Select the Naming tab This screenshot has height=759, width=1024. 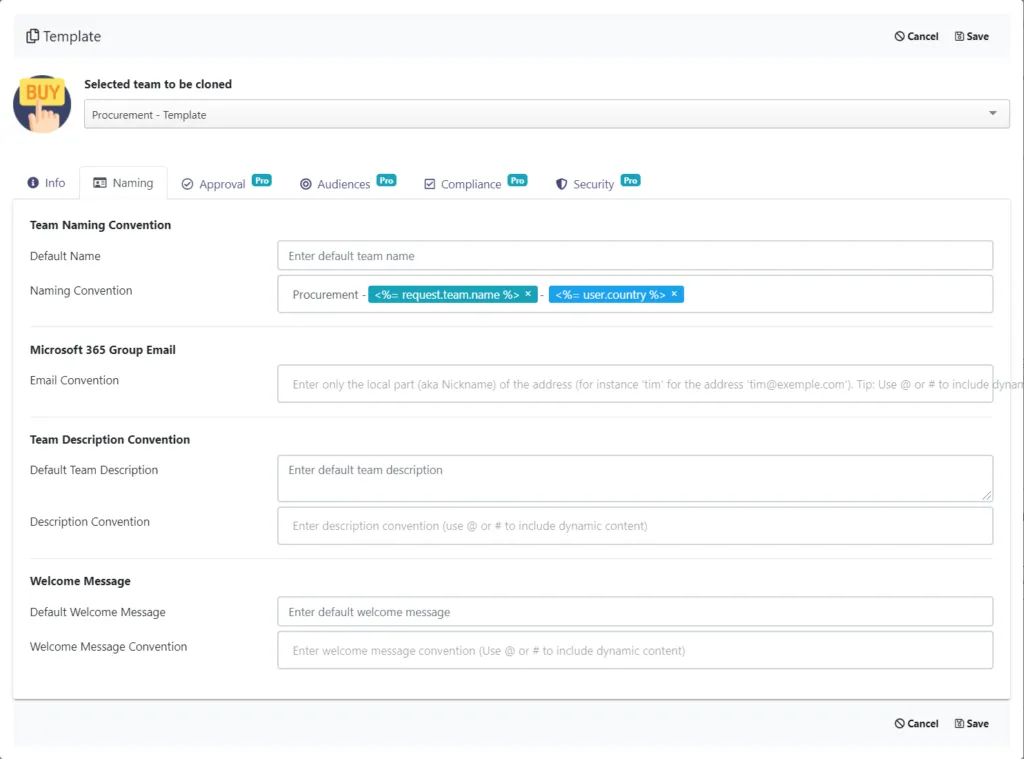click(123, 183)
